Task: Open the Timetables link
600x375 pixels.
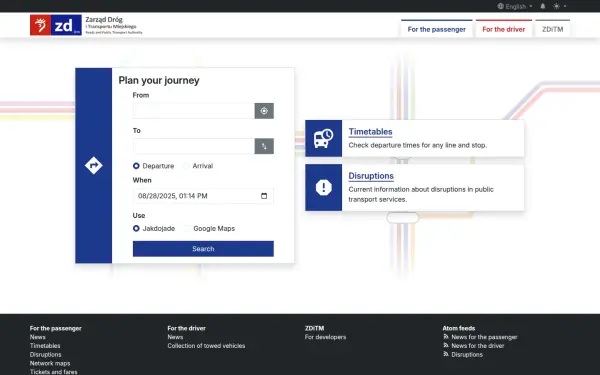Action: (x=370, y=132)
